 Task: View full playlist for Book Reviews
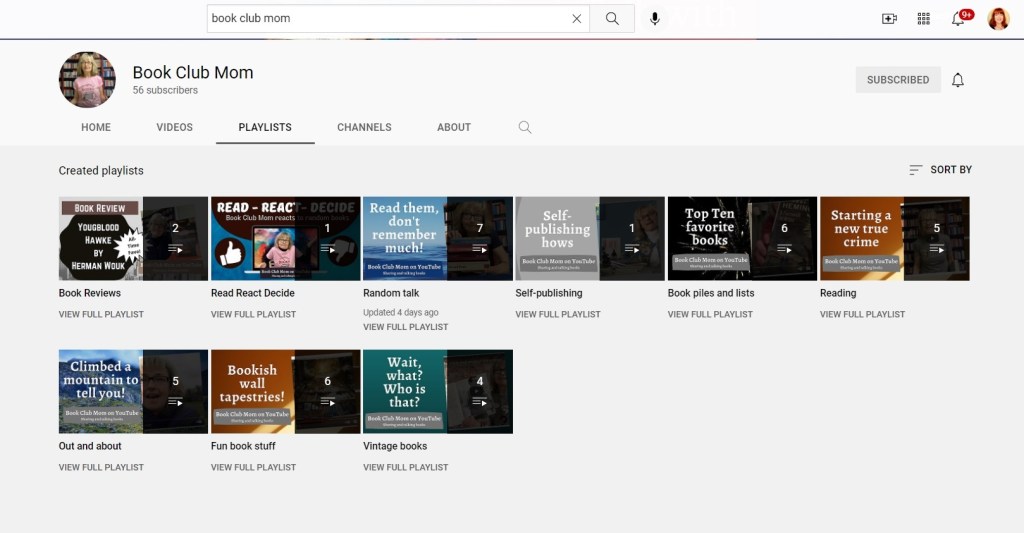[101, 314]
